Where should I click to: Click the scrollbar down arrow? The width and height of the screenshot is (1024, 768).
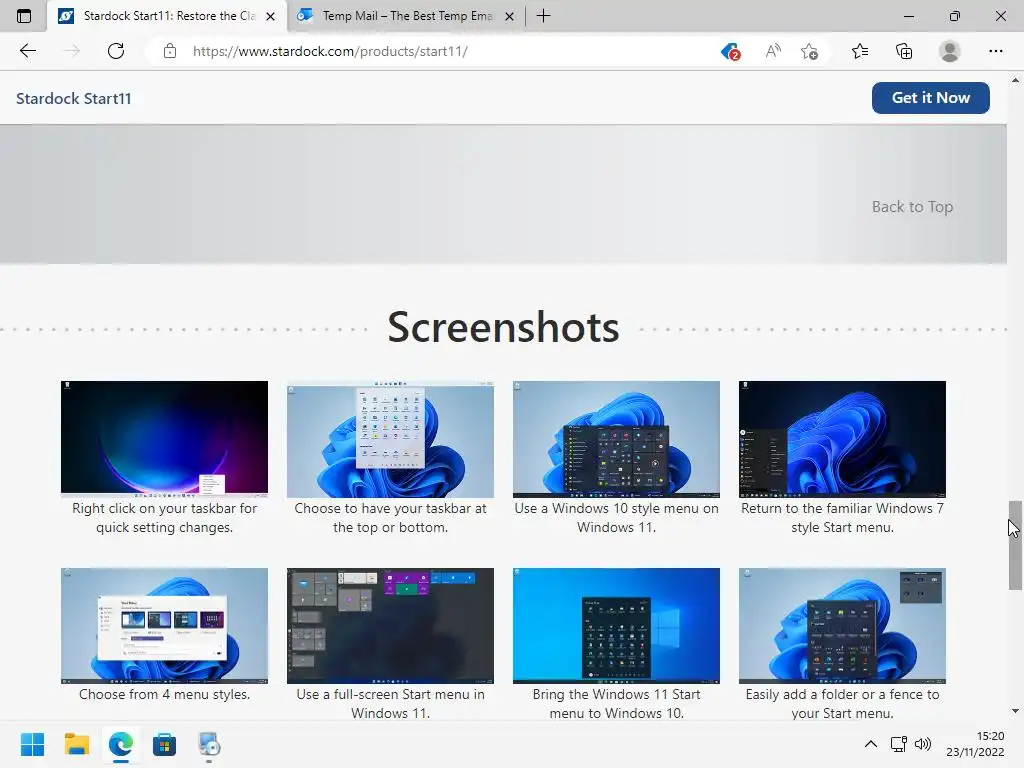coord(1015,711)
